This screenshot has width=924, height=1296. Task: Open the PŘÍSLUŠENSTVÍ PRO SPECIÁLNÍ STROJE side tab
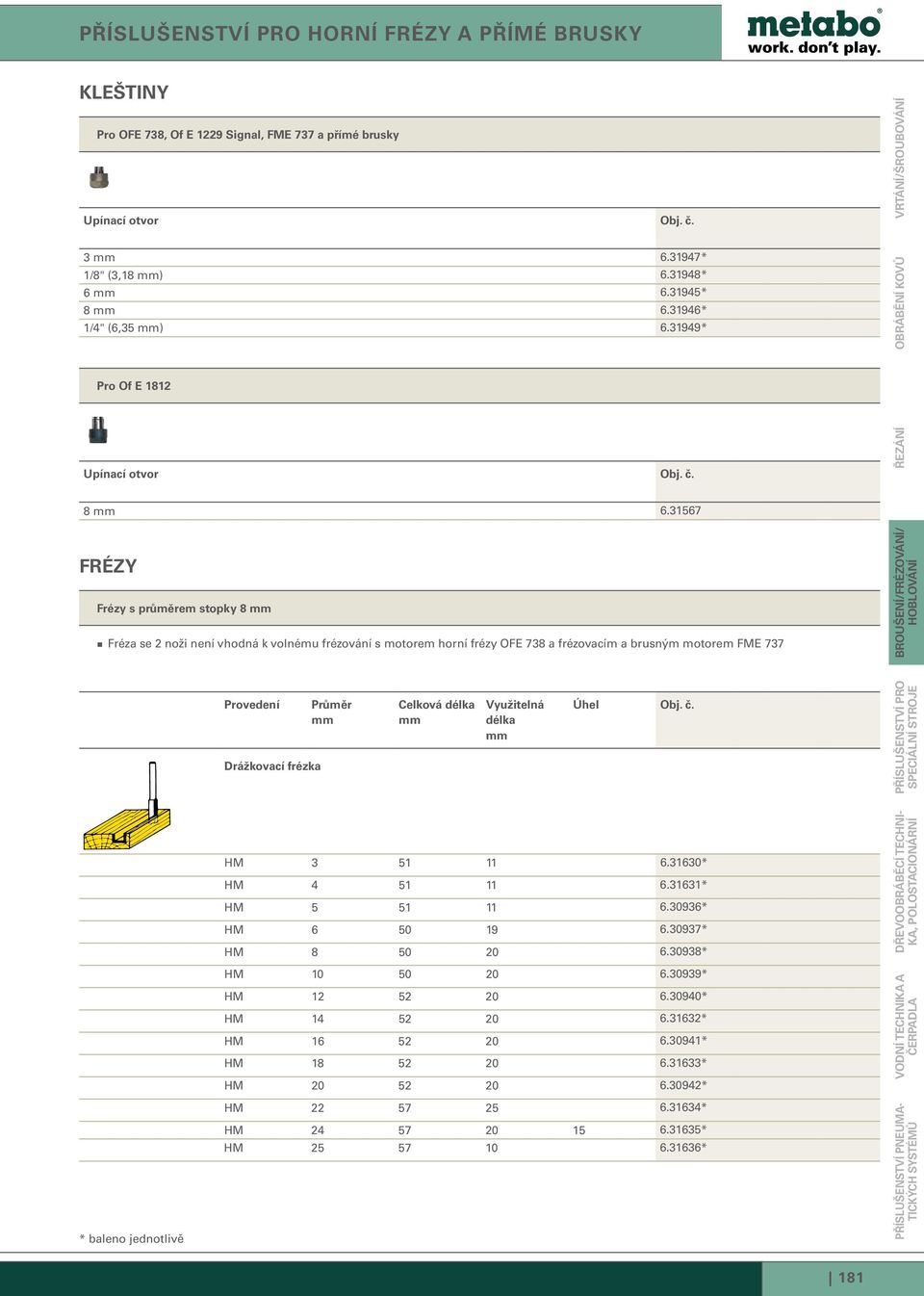point(906,737)
